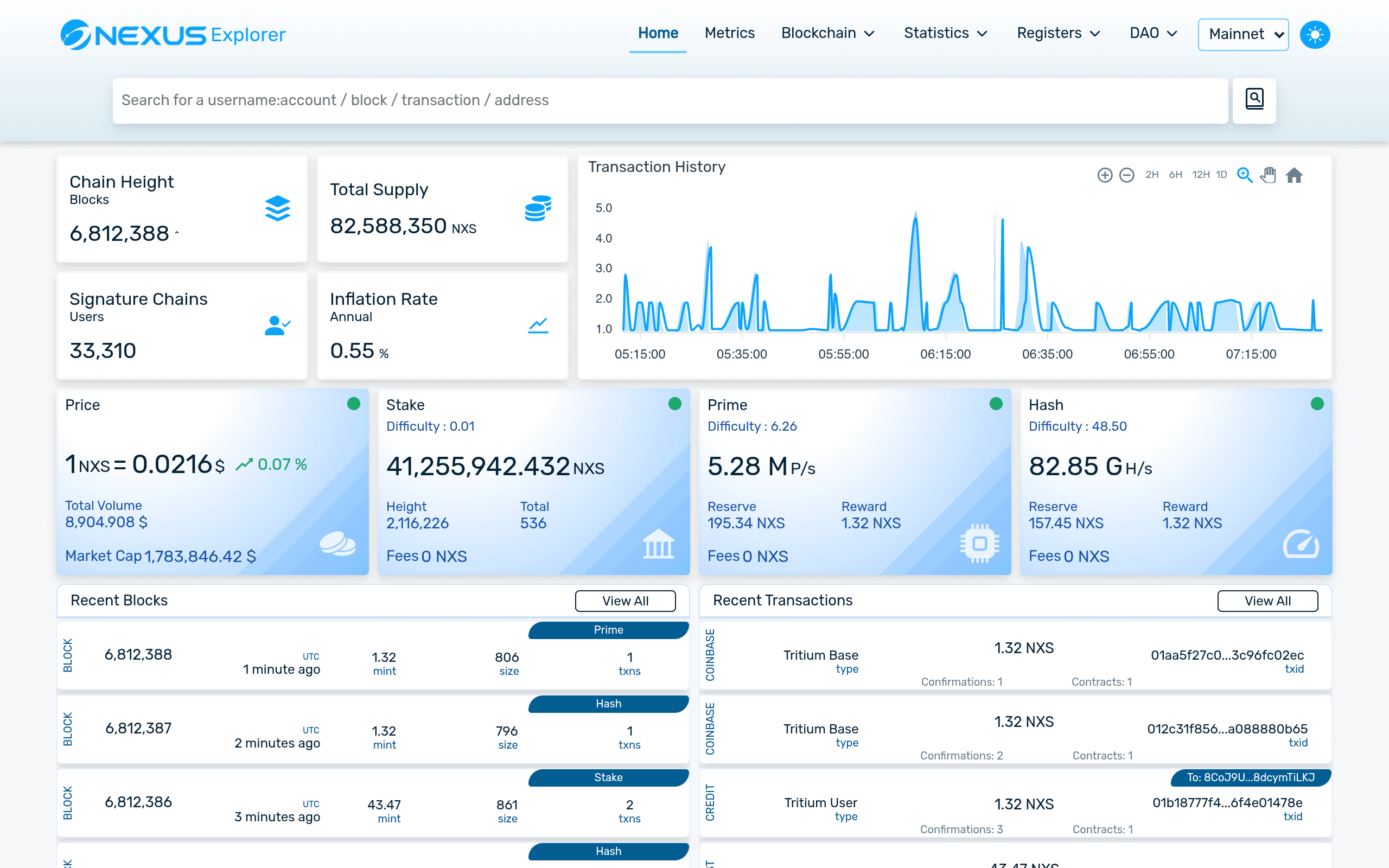Focus the username/block/transaction search field
Image resolution: width=1389 pixels, height=868 pixels.
[x=670, y=100]
